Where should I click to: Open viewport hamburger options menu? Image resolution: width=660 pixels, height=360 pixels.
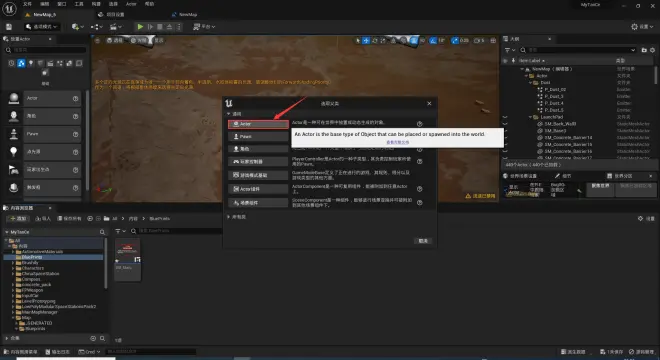point(97,40)
